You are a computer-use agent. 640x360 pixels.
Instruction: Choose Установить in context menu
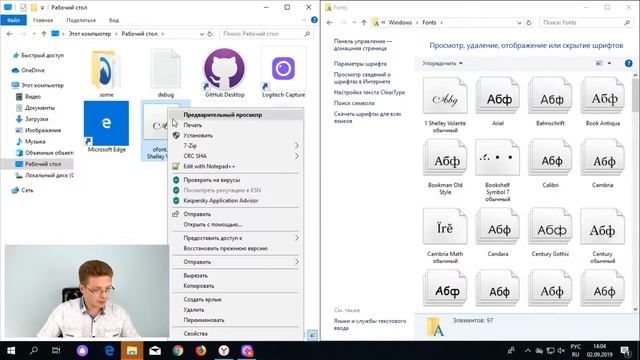(x=236, y=135)
